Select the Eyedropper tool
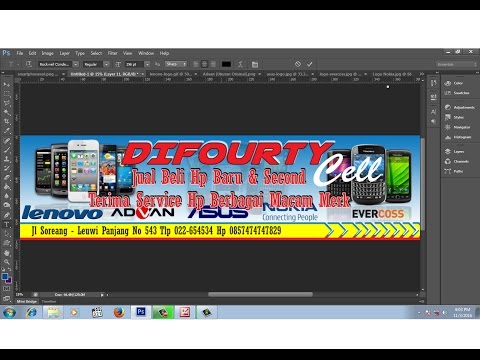Image resolution: width=480 pixels, height=360 pixels. tap(7, 131)
